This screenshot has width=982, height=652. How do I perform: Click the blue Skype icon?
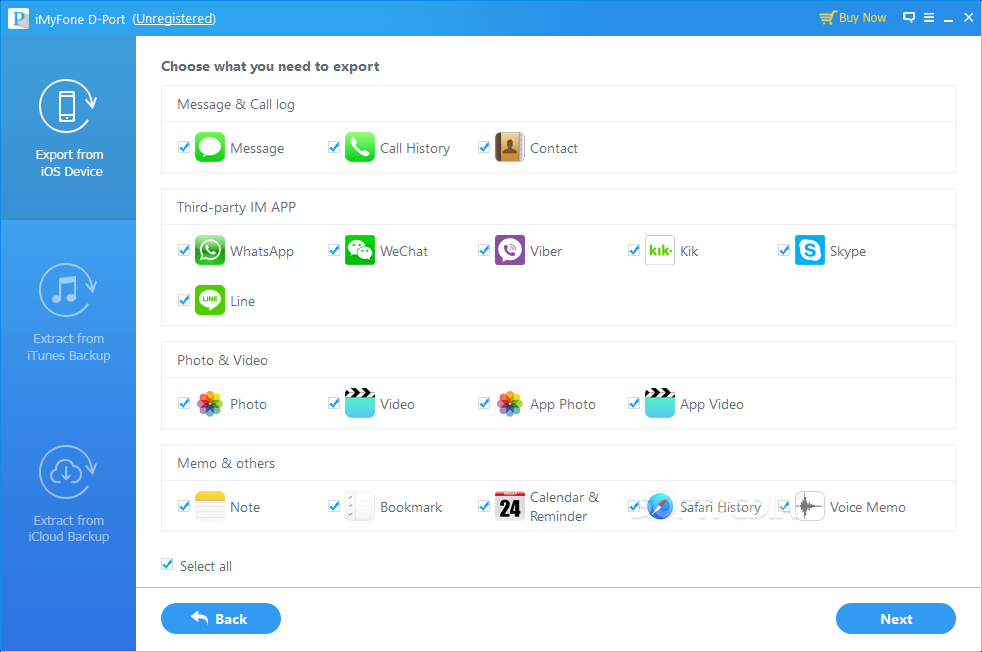point(810,251)
